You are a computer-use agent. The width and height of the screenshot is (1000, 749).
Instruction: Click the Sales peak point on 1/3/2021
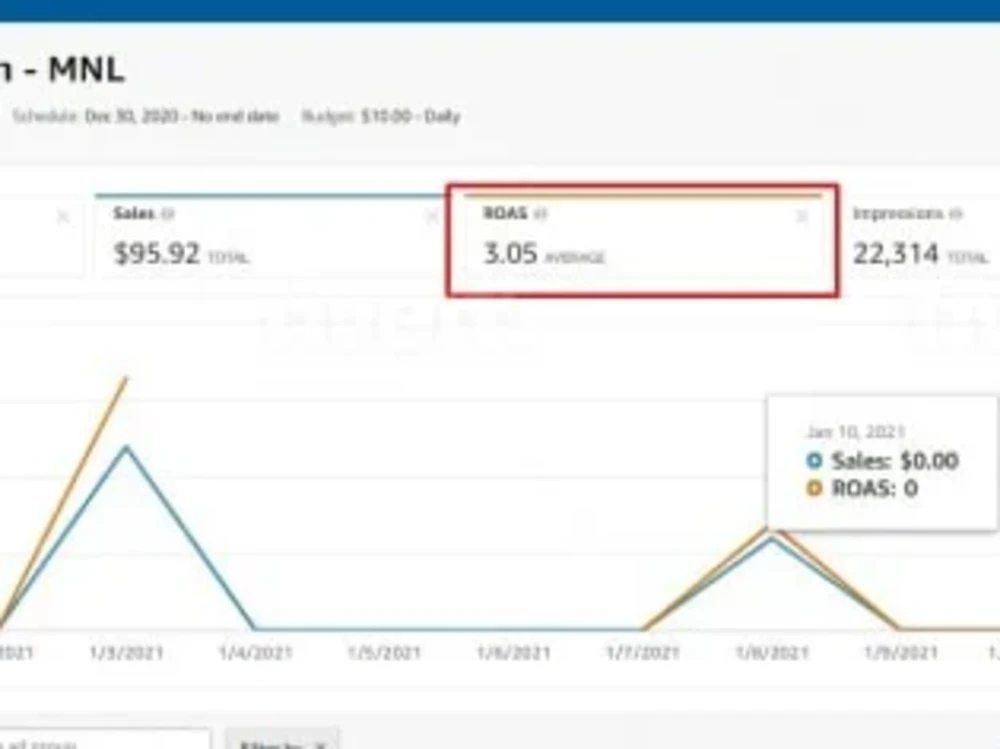point(126,448)
